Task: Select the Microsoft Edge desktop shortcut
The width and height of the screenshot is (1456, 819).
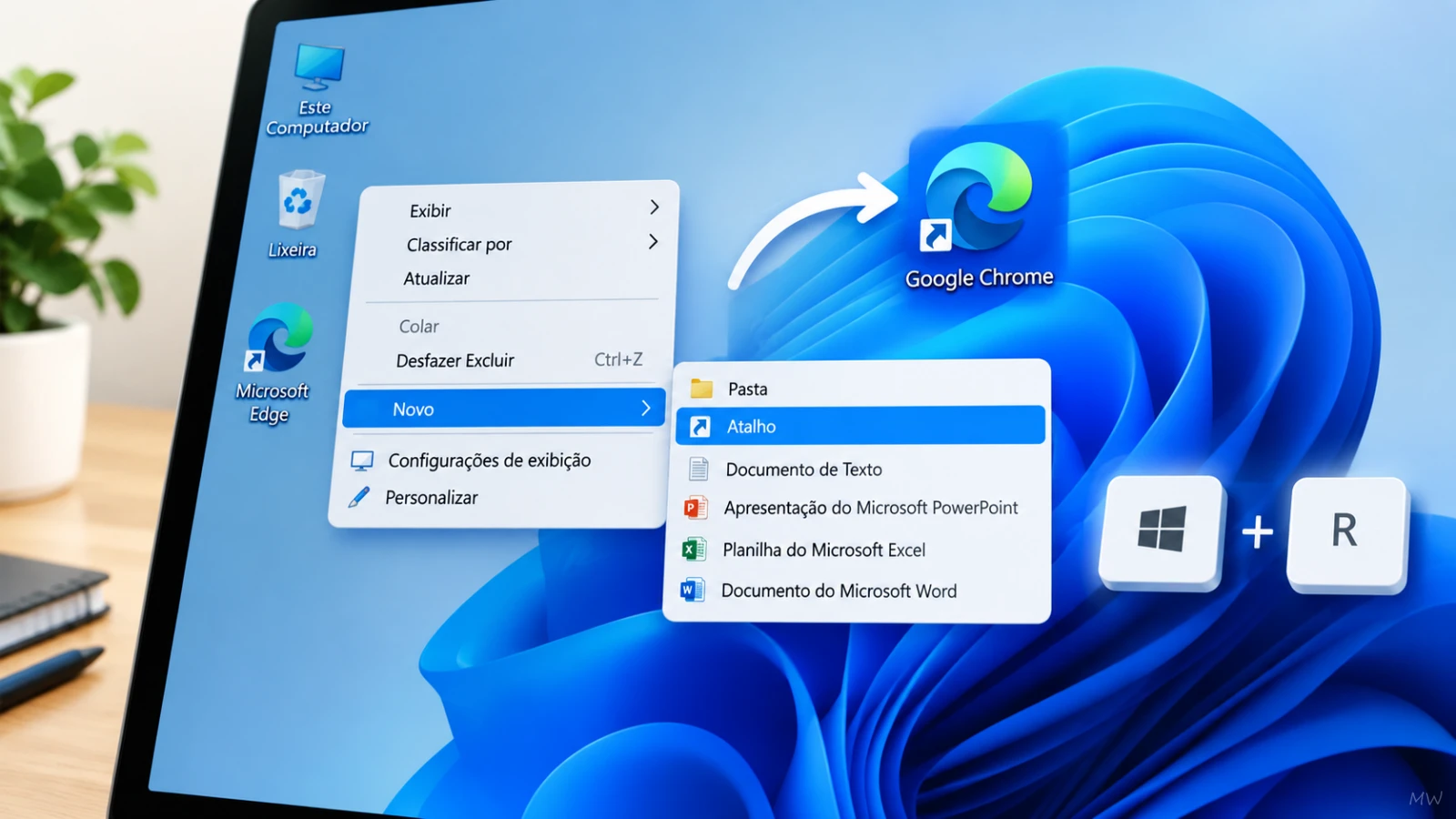Action: 279,338
